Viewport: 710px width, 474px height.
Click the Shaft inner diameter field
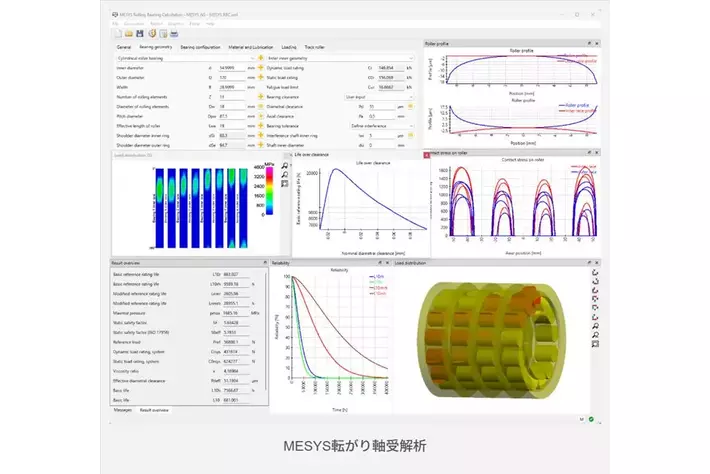tap(382, 145)
